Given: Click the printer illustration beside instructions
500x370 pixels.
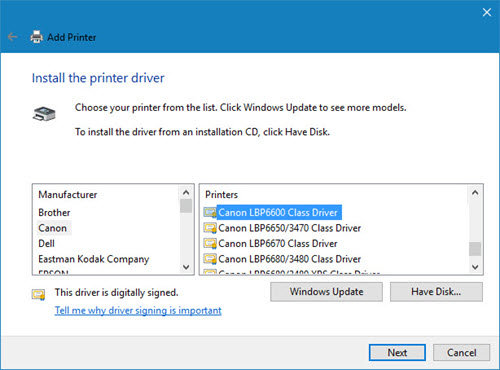Looking at the screenshot, I should point(44,114).
